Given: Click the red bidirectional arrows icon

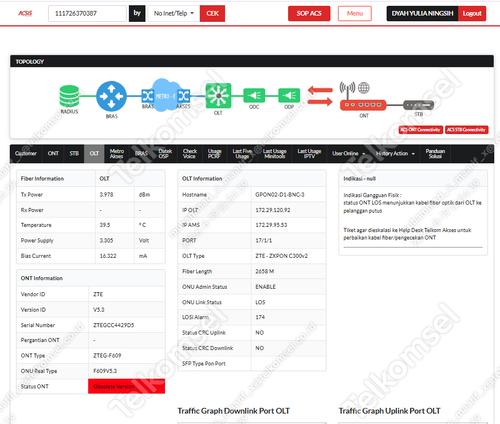Looking at the screenshot, I should click(320, 96).
